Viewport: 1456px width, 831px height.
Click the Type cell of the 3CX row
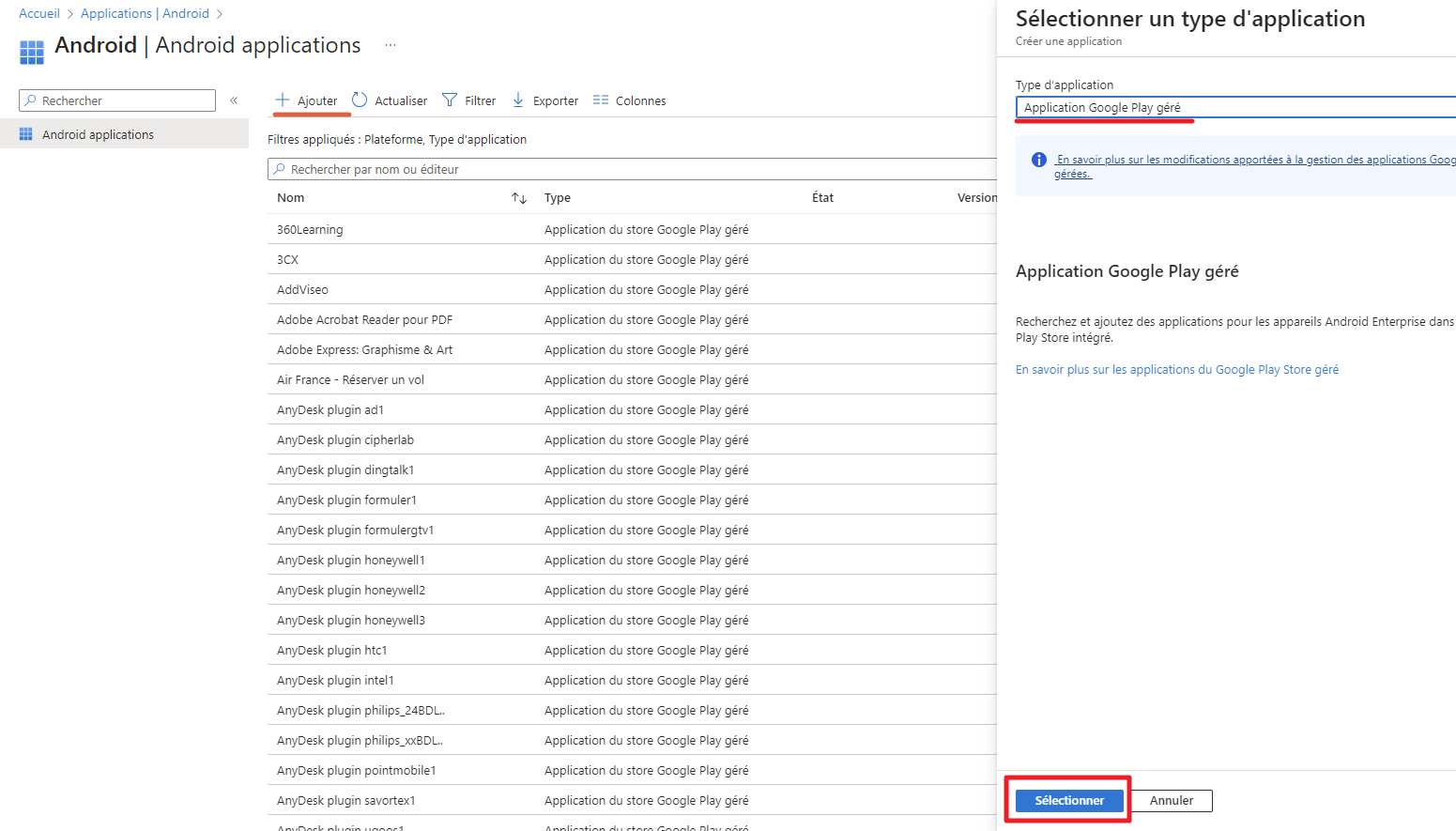click(647, 260)
